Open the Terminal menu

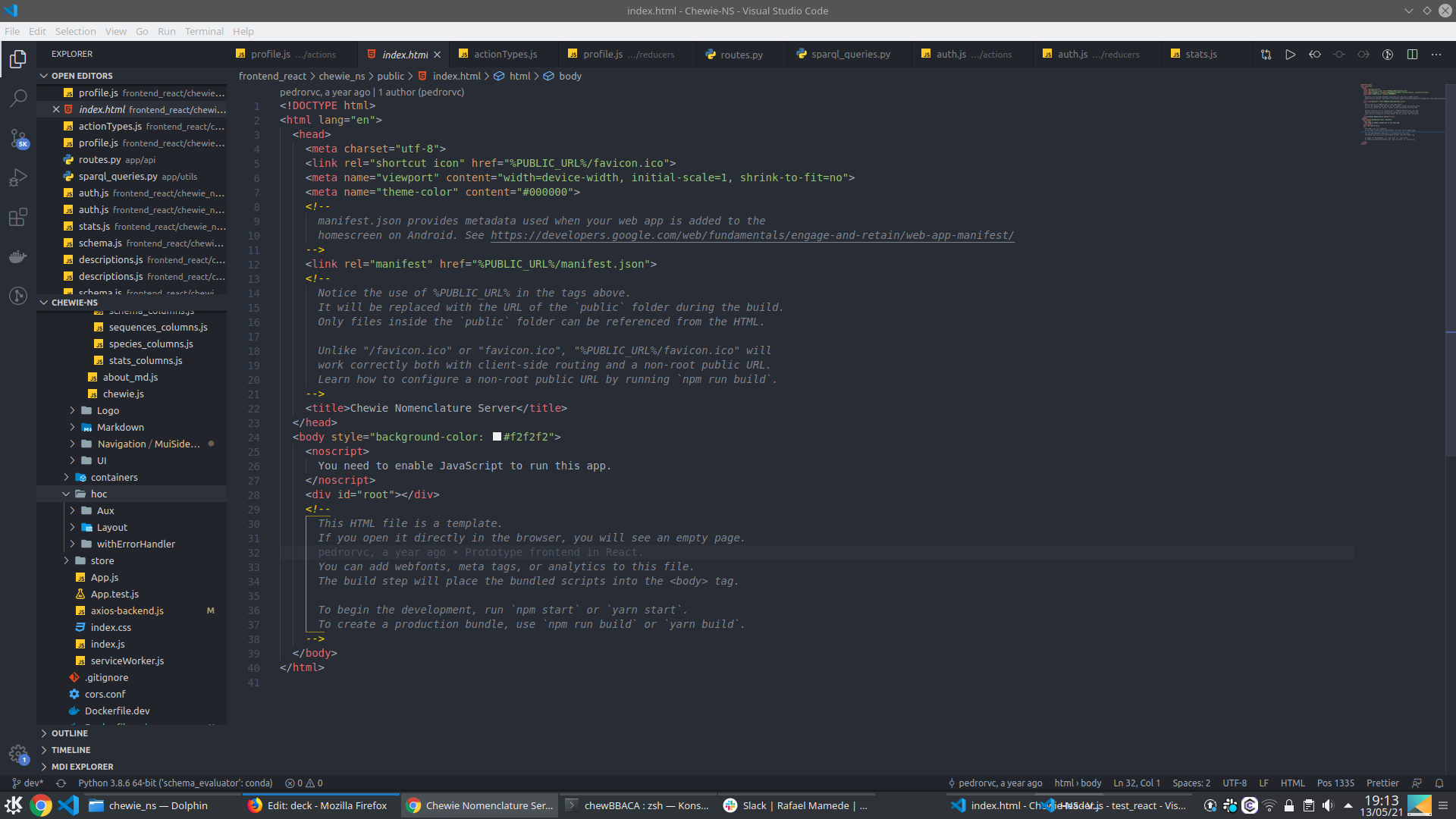coord(204,31)
